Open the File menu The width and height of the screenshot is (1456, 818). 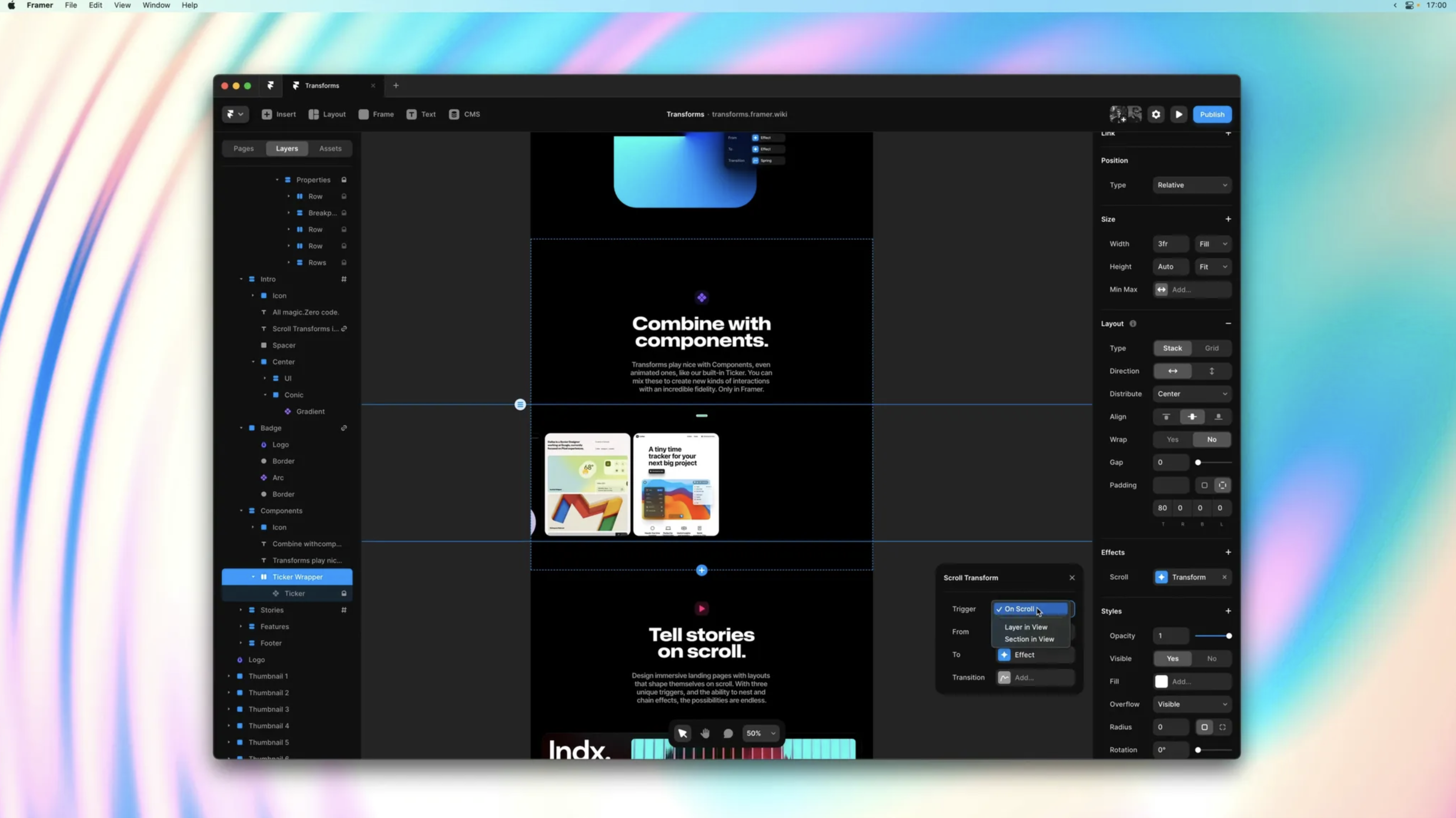pyautogui.click(x=71, y=5)
